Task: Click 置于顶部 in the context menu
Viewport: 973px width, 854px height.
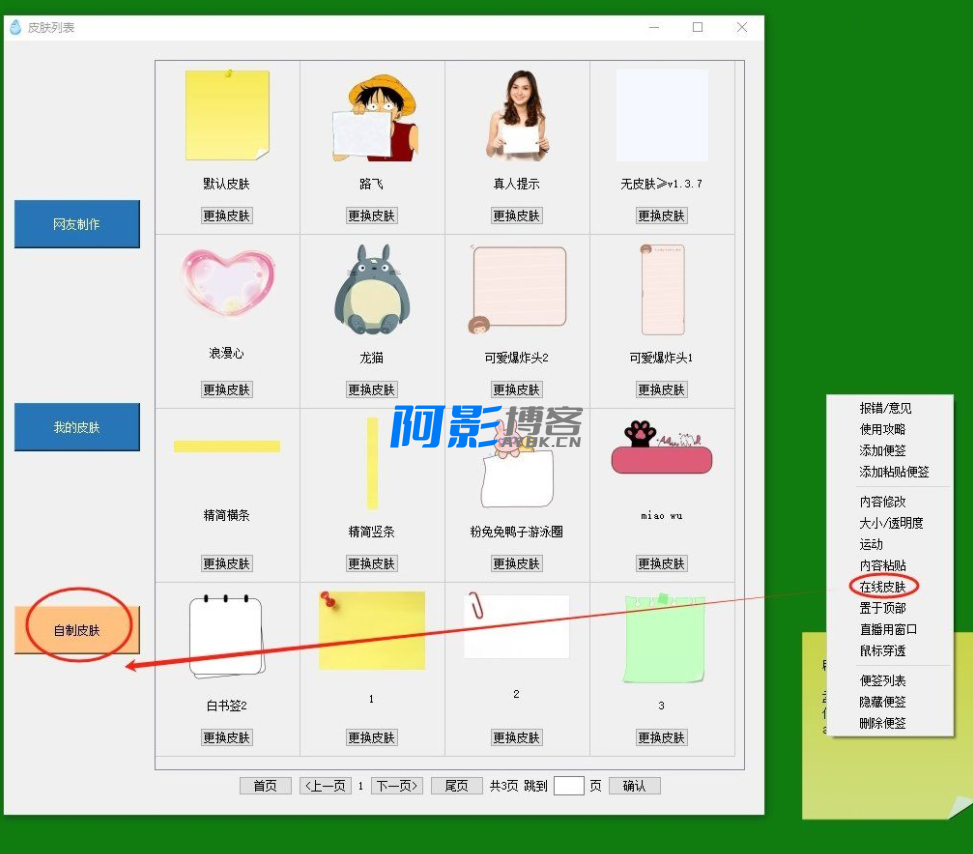Action: point(883,608)
